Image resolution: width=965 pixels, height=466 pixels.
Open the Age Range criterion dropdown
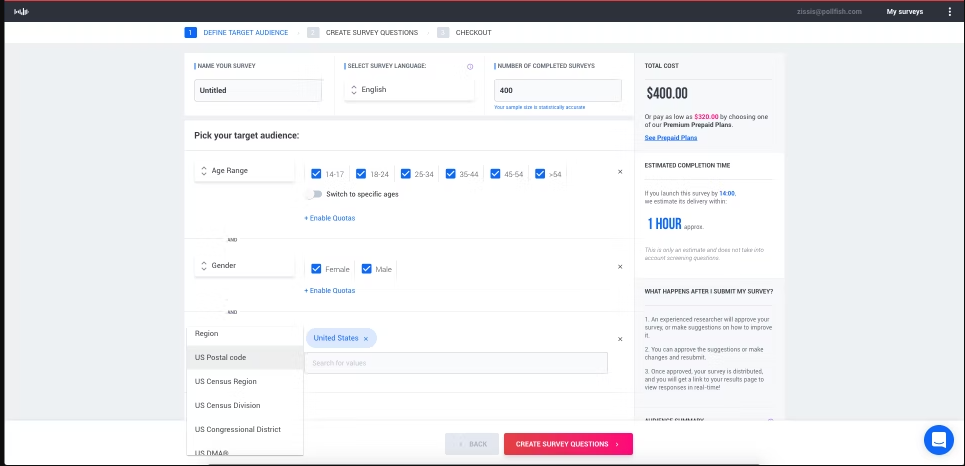point(244,171)
